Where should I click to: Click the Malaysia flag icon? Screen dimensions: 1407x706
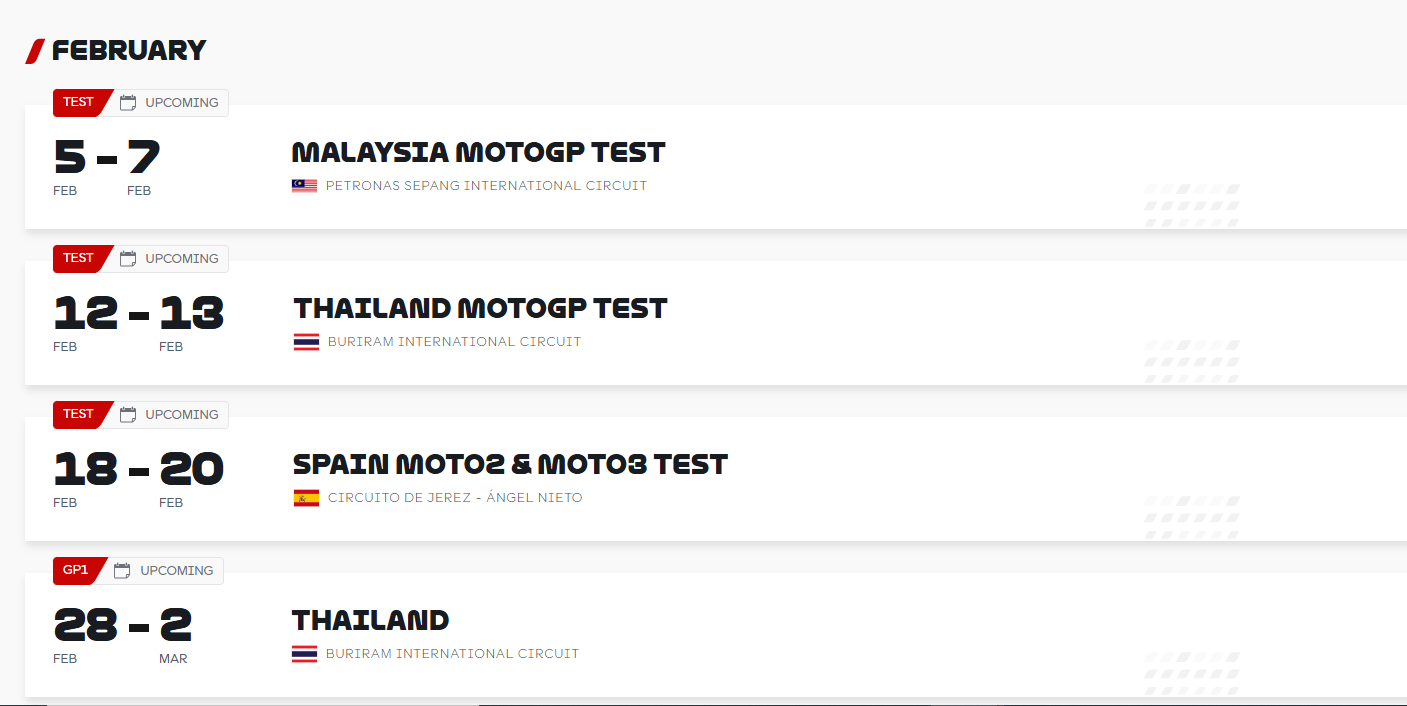pyautogui.click(x=305, y=186)
